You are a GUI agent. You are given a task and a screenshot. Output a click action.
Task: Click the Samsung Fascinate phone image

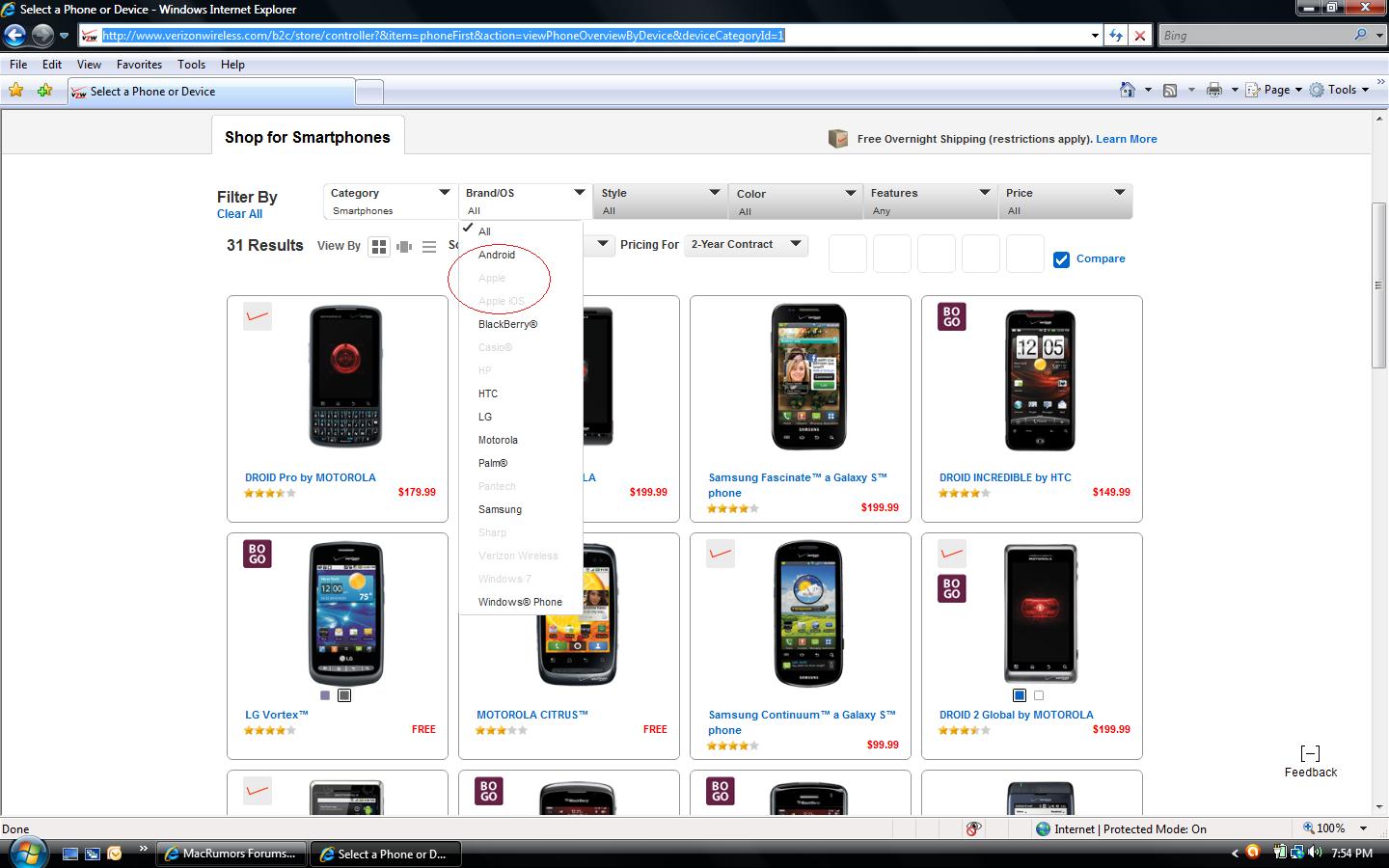[x=808, y=377]
